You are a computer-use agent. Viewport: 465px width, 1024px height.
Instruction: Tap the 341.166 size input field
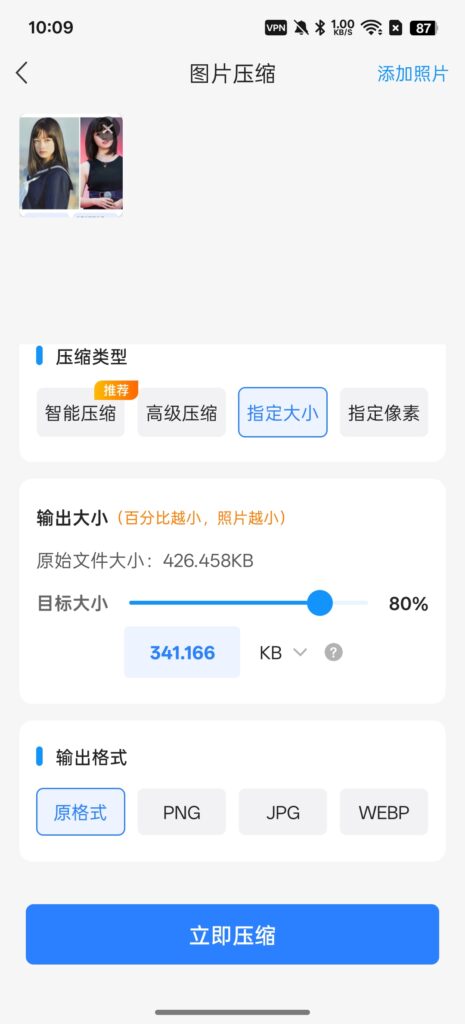pos(182,652)
